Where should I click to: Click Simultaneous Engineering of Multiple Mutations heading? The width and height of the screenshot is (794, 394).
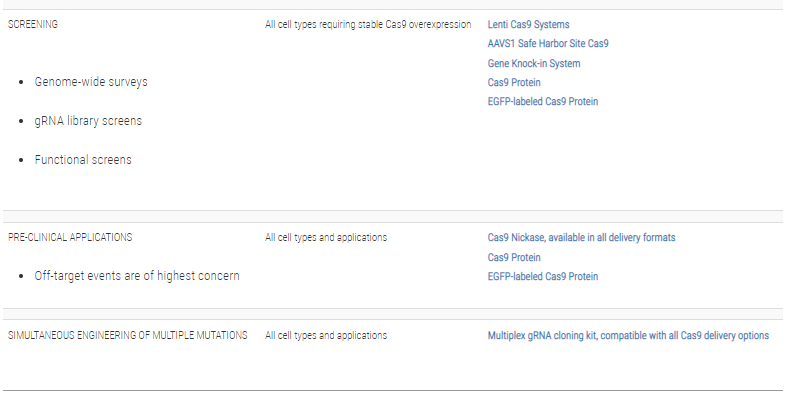click(128, 335)
